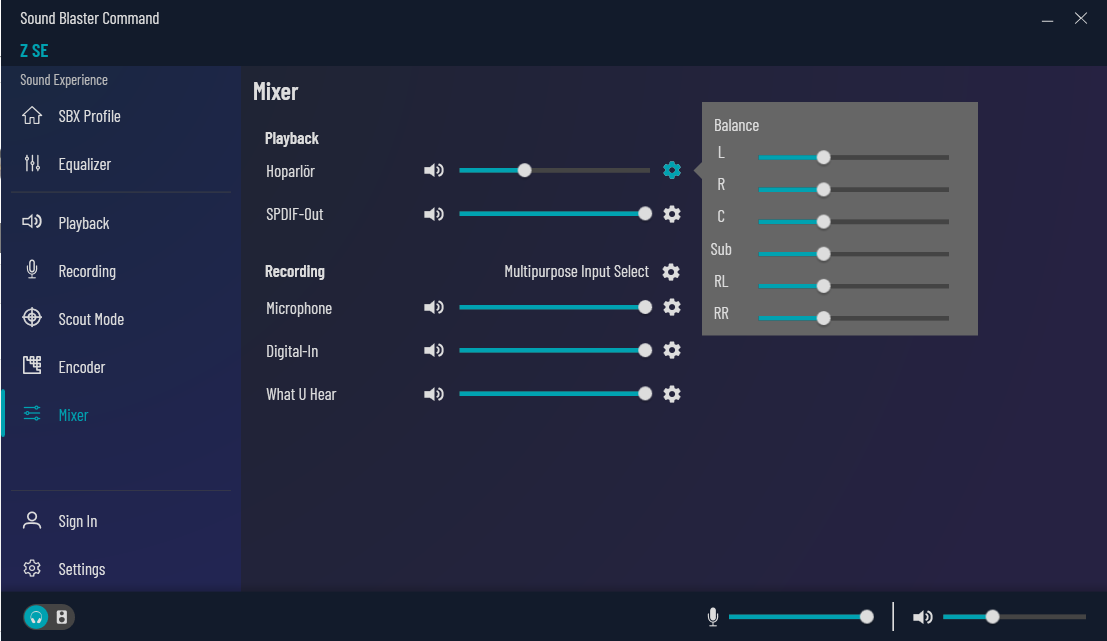1107x641 pixels.
Task: Open SPDIF-Out settings gear
Action: tap(672, 214)
